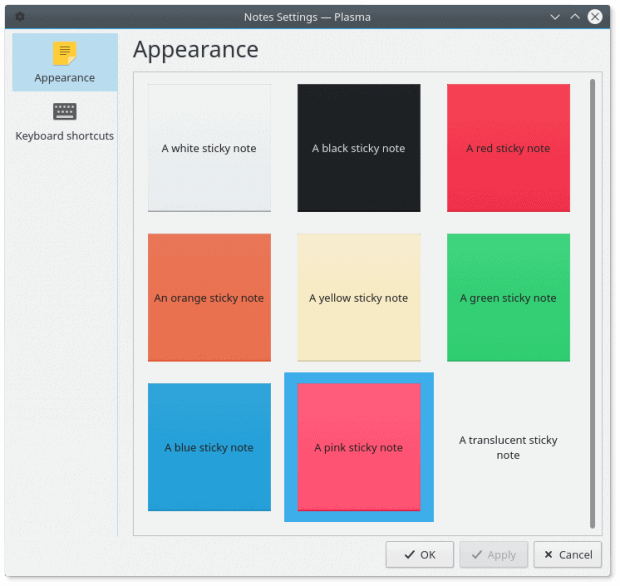Open the Keyboard shortcuts page
Viewport: 620px width, 586px height.
(65, 121)
